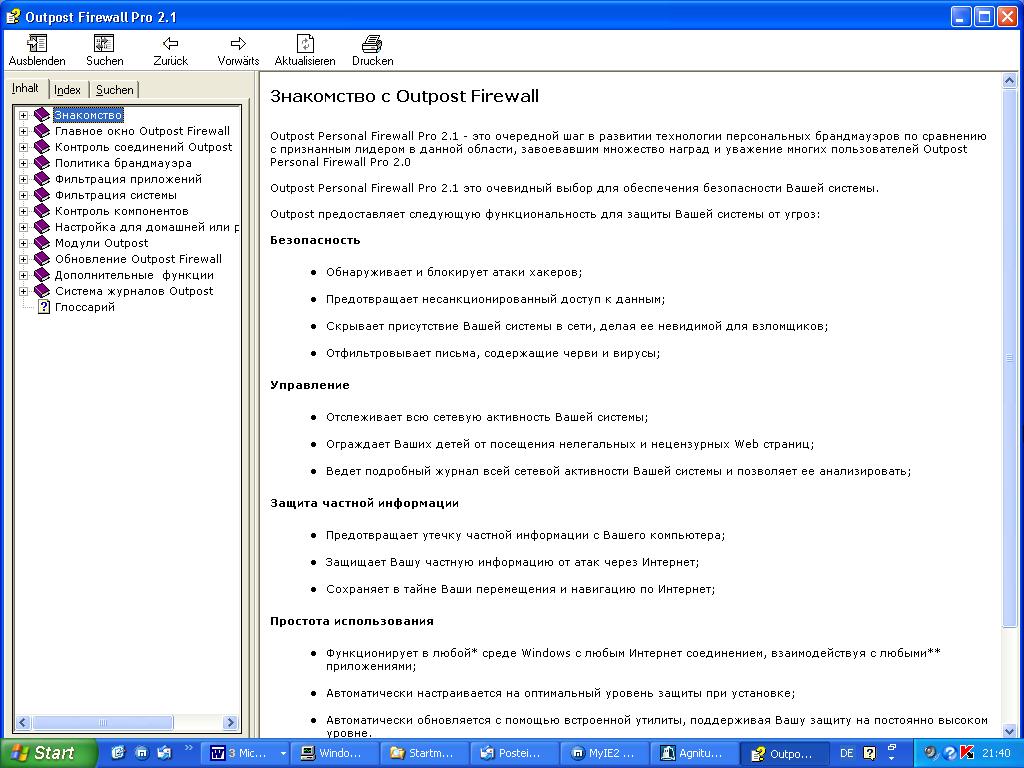
Task: Switch to the Agnitum taskbar window
Action: (695, 753)
